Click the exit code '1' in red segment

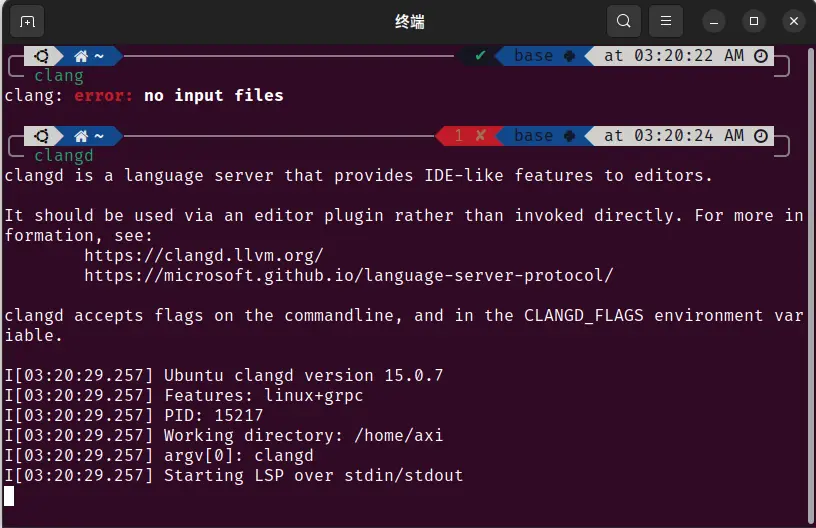[458, 136]
